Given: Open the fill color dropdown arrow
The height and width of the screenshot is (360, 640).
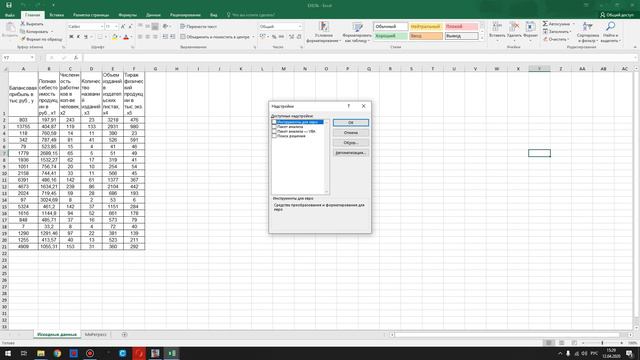Looking at the screenshot, I should pos(120,37).
